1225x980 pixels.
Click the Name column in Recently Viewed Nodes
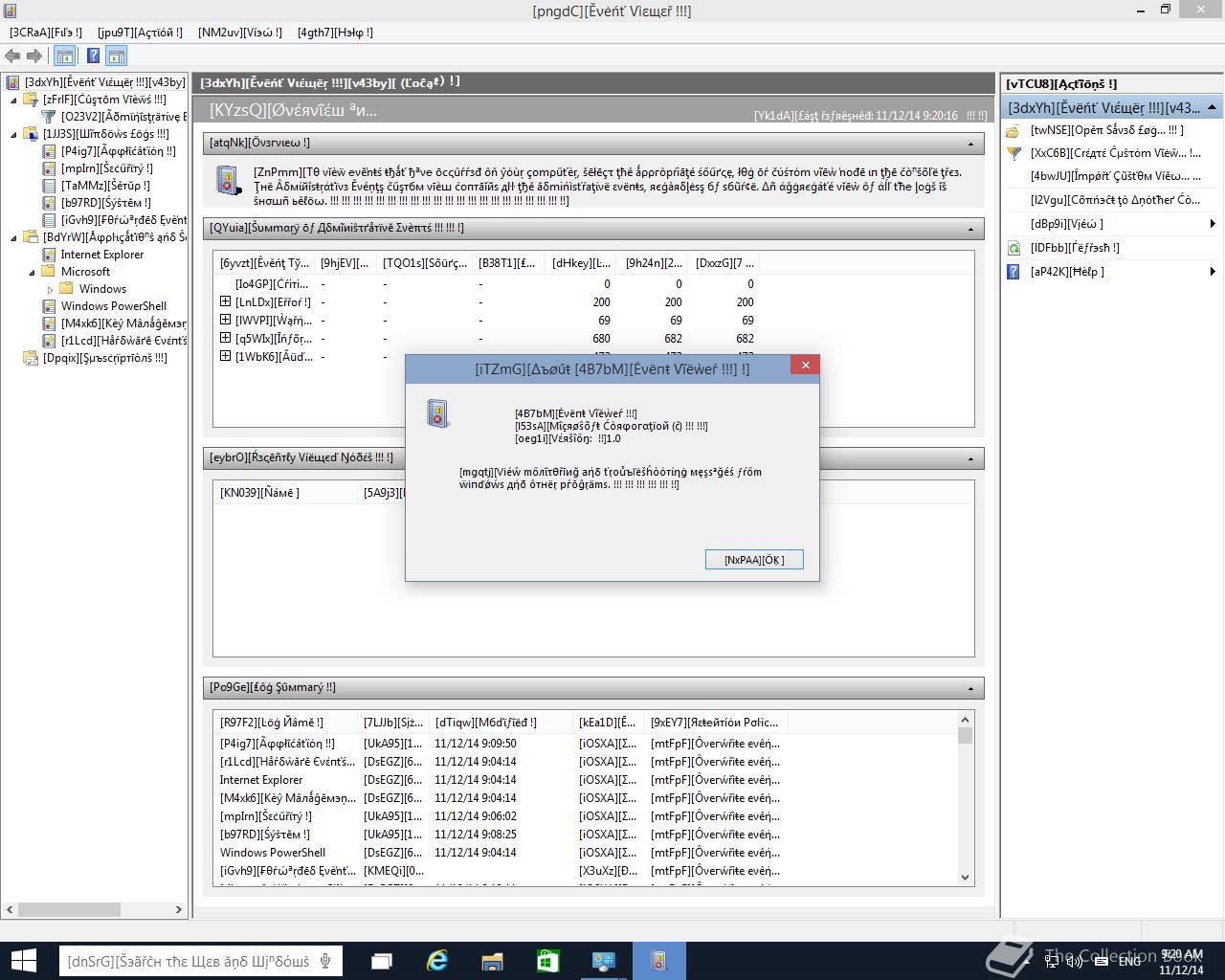click(x=284, y=493)
